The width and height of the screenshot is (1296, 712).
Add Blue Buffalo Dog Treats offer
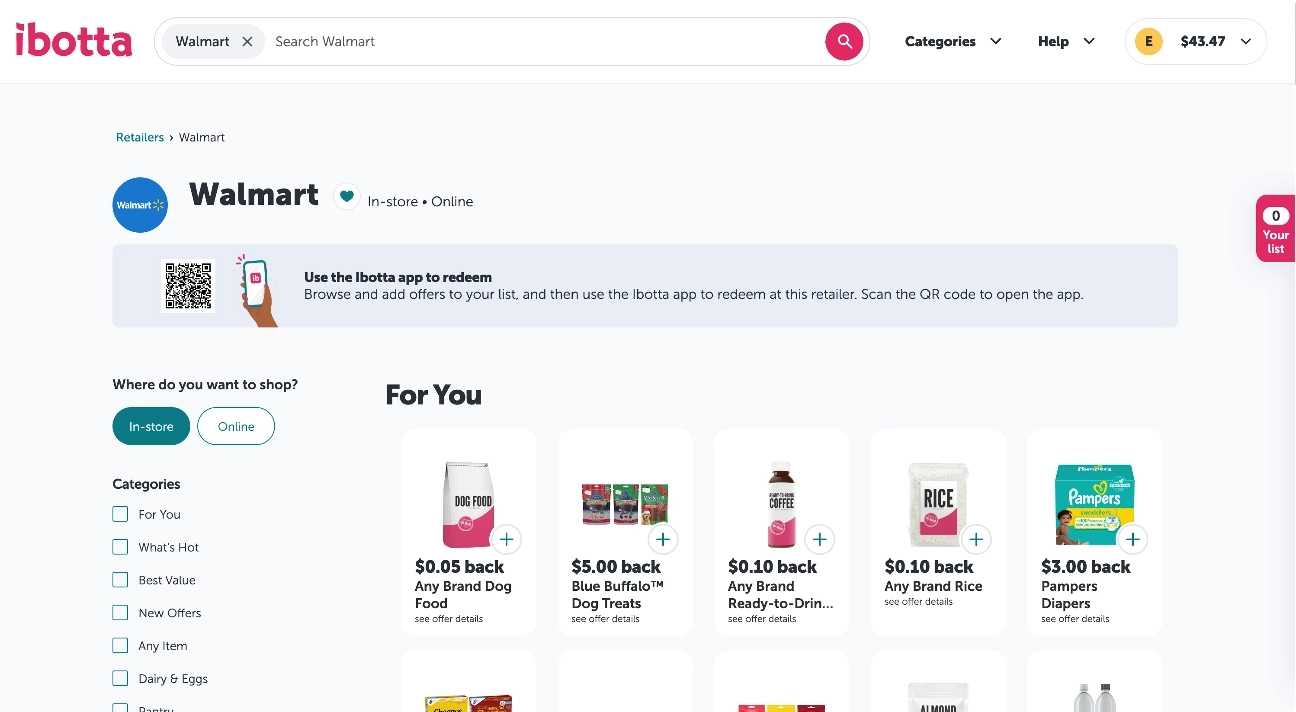pos(663,540)
